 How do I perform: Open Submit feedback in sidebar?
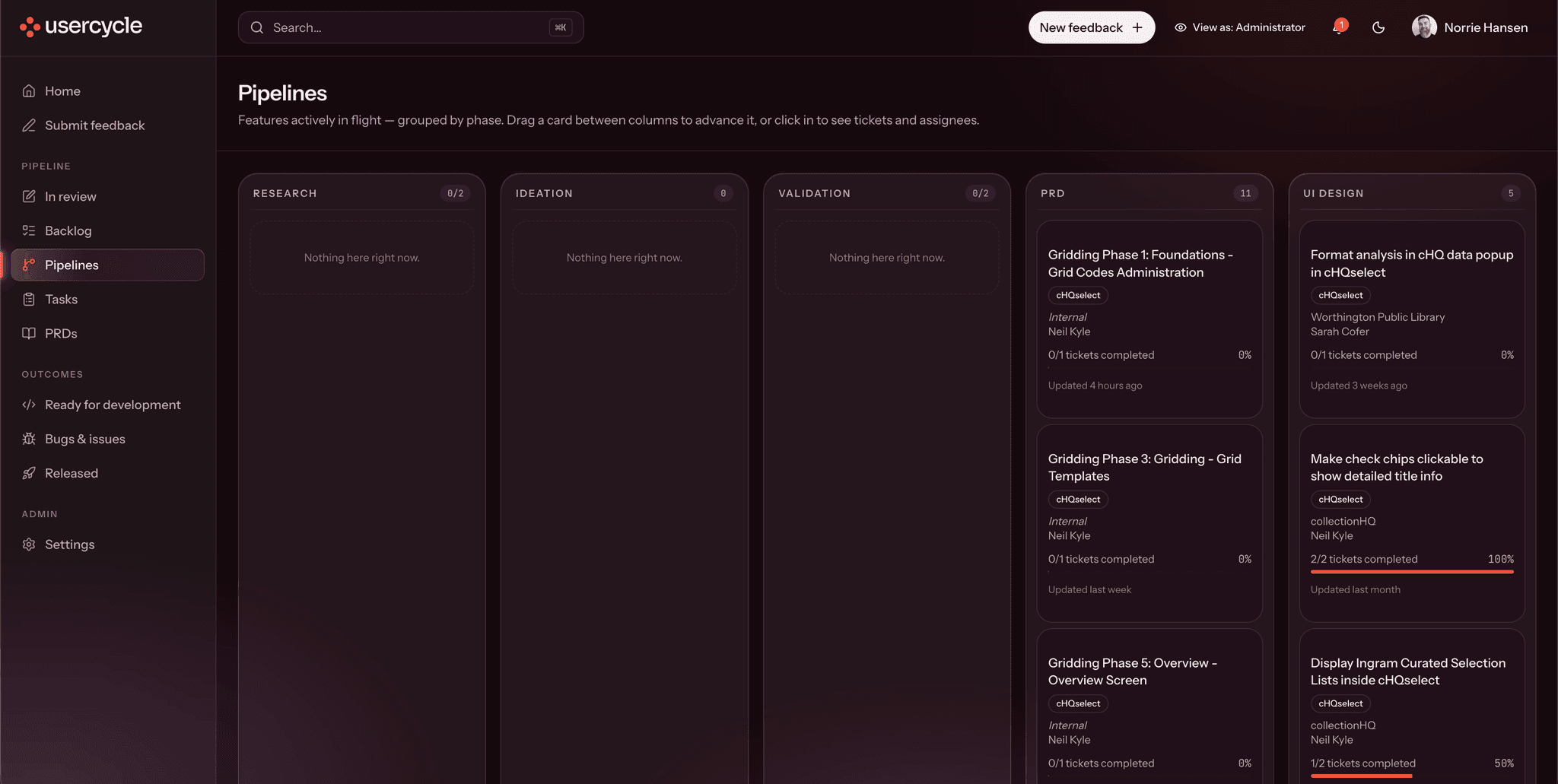pos(108,125)
